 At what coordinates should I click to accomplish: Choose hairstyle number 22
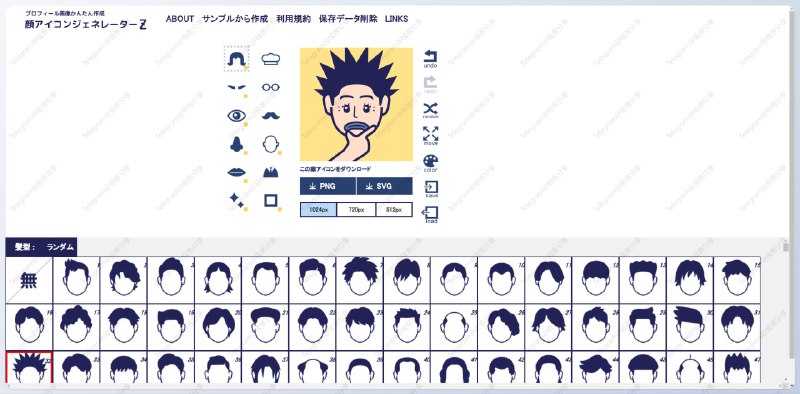point(312,327)
